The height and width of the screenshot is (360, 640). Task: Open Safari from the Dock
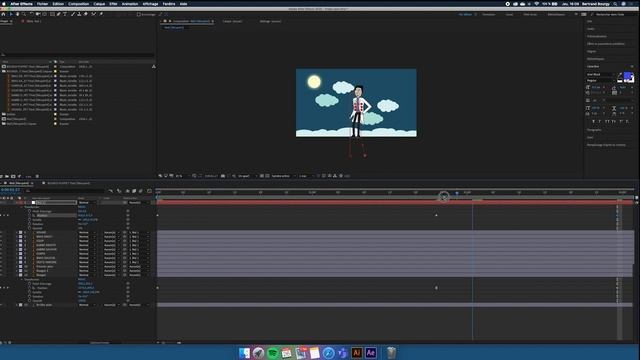coord(328,353)
